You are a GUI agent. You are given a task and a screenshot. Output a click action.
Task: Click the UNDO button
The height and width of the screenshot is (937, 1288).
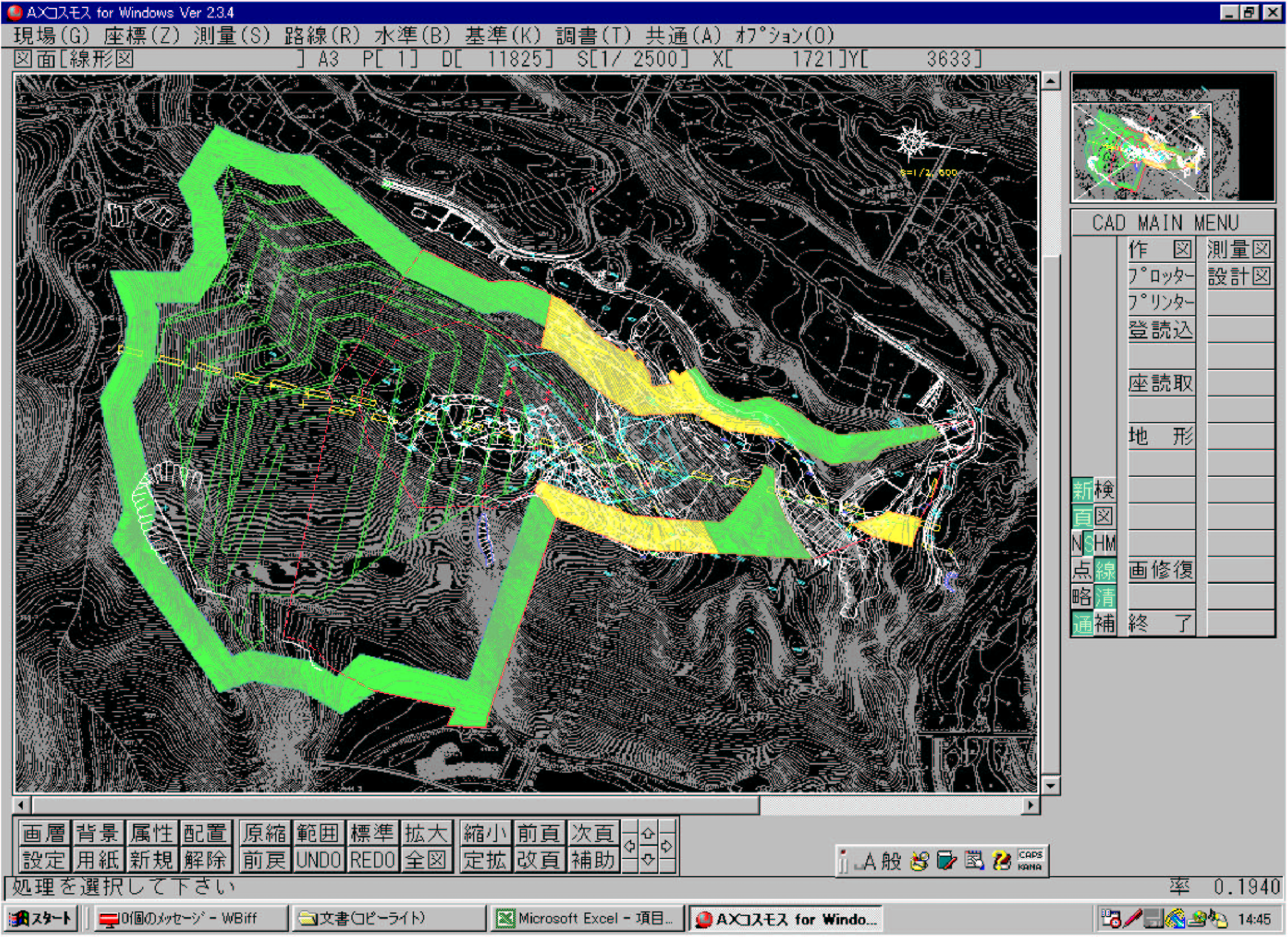(318, 859)
